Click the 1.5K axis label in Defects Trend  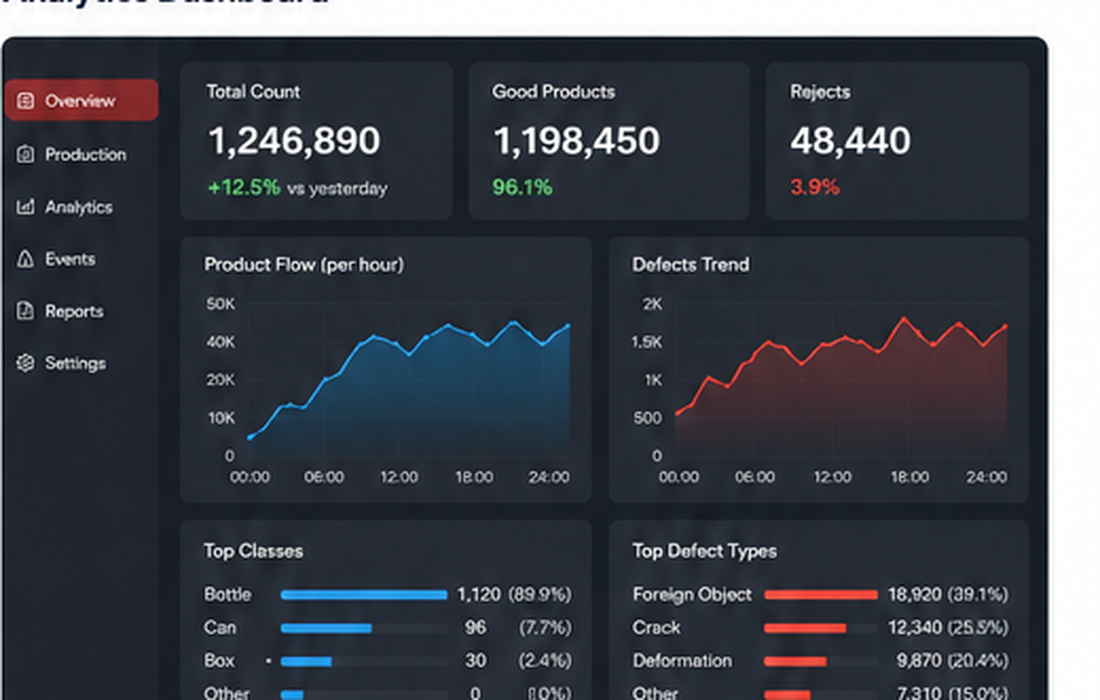click(x=647, y=342)
